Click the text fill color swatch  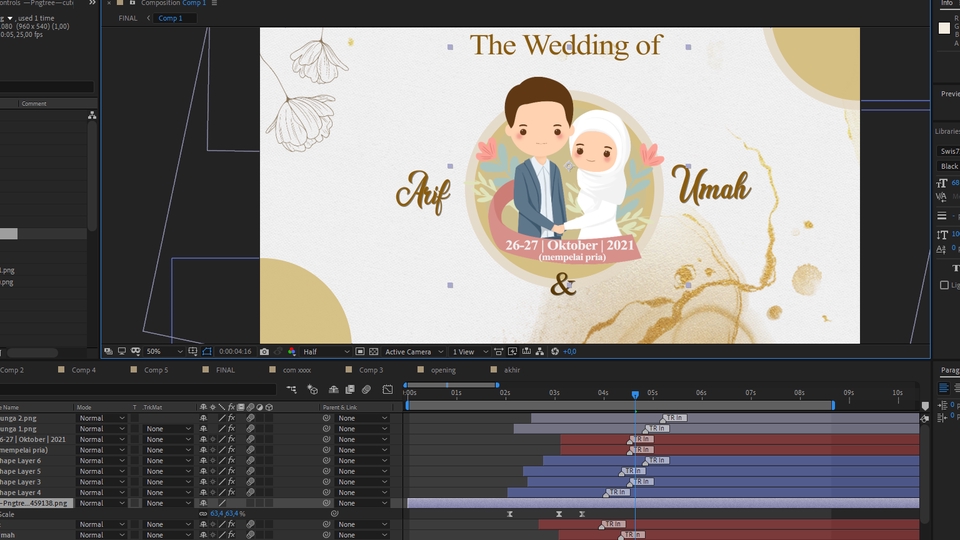[x=944, y=28]
